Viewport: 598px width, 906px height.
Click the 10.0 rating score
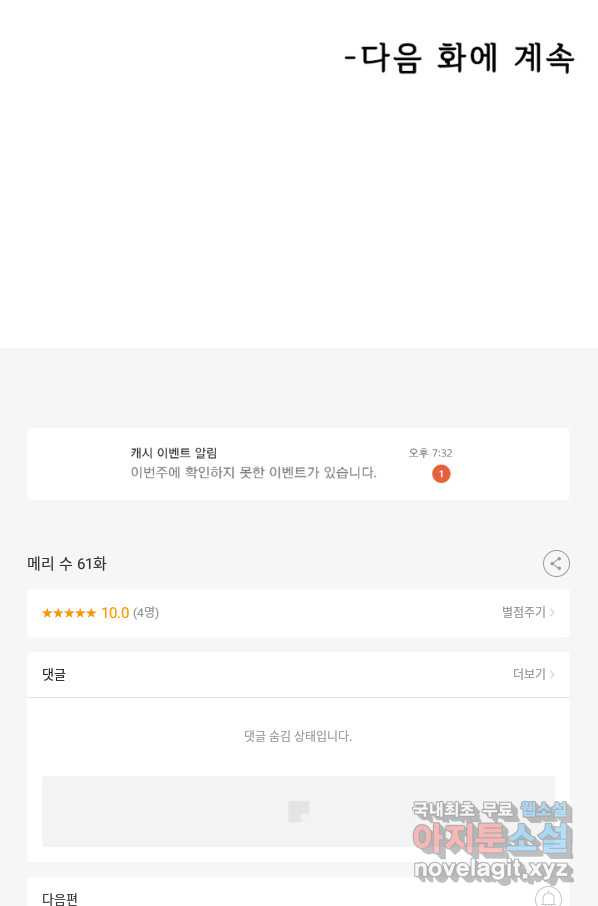pyautogui.click(x=115, y=612)
